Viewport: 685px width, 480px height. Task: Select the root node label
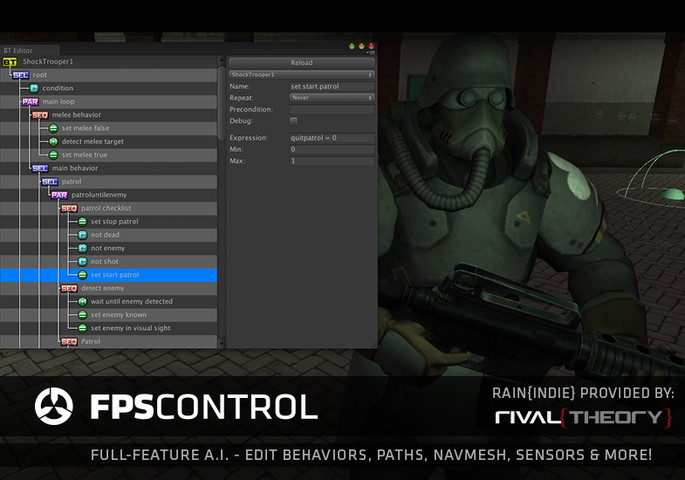40,75
